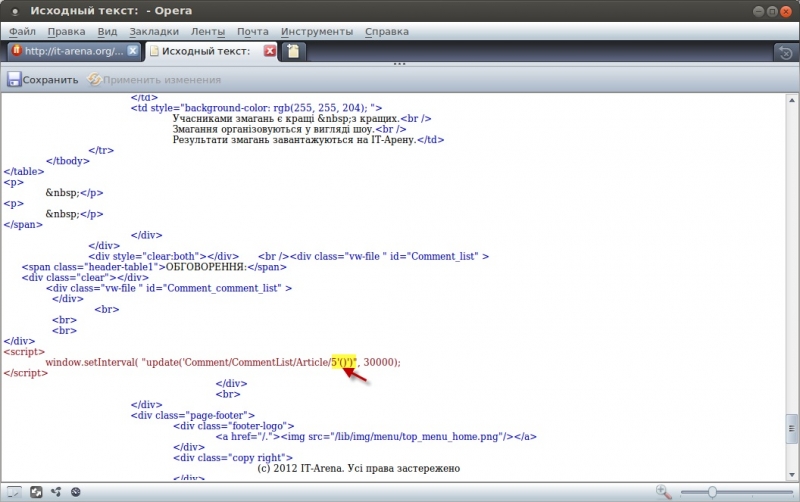800x502 pixels.
Task: Click the 'Учасниками змагань' text line
Action: tap(302, 118)
